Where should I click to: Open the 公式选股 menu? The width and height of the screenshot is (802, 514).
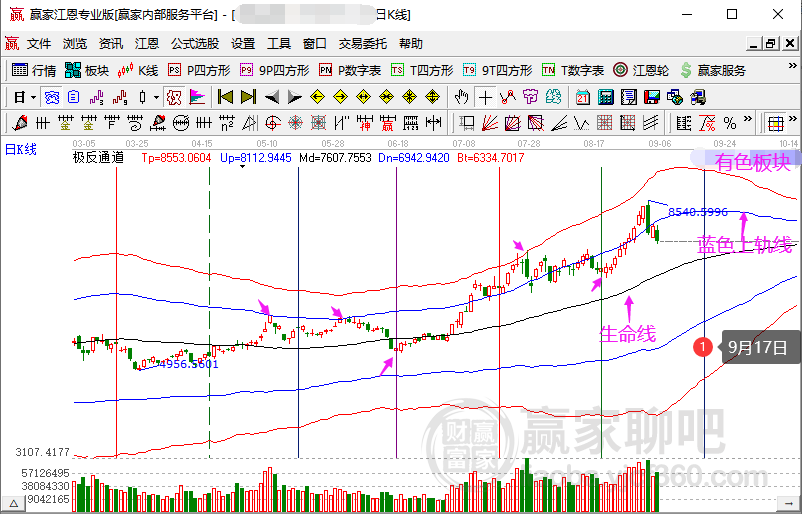point(195,43)
